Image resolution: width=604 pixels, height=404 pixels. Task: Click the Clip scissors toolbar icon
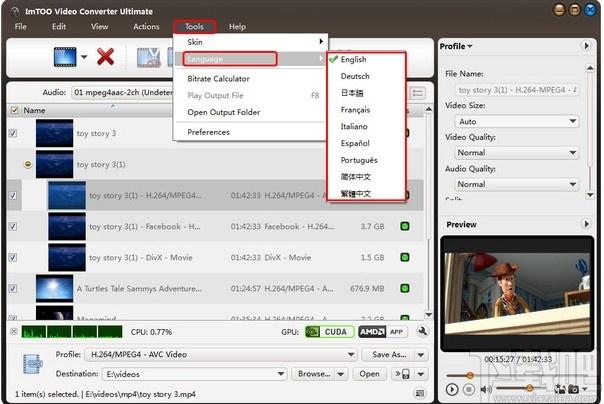point(149,57)
